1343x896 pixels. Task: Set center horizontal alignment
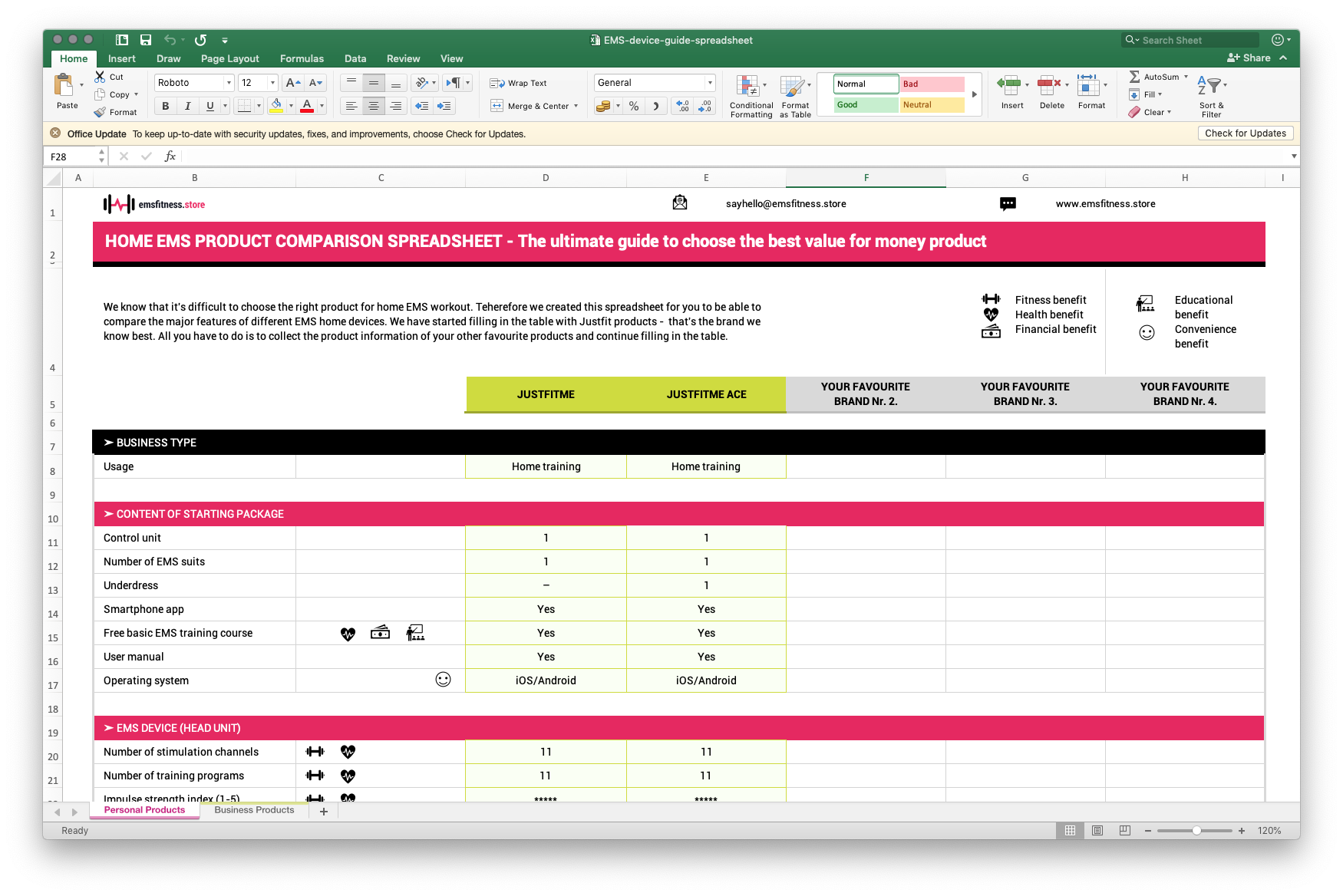tap(373, 106)
